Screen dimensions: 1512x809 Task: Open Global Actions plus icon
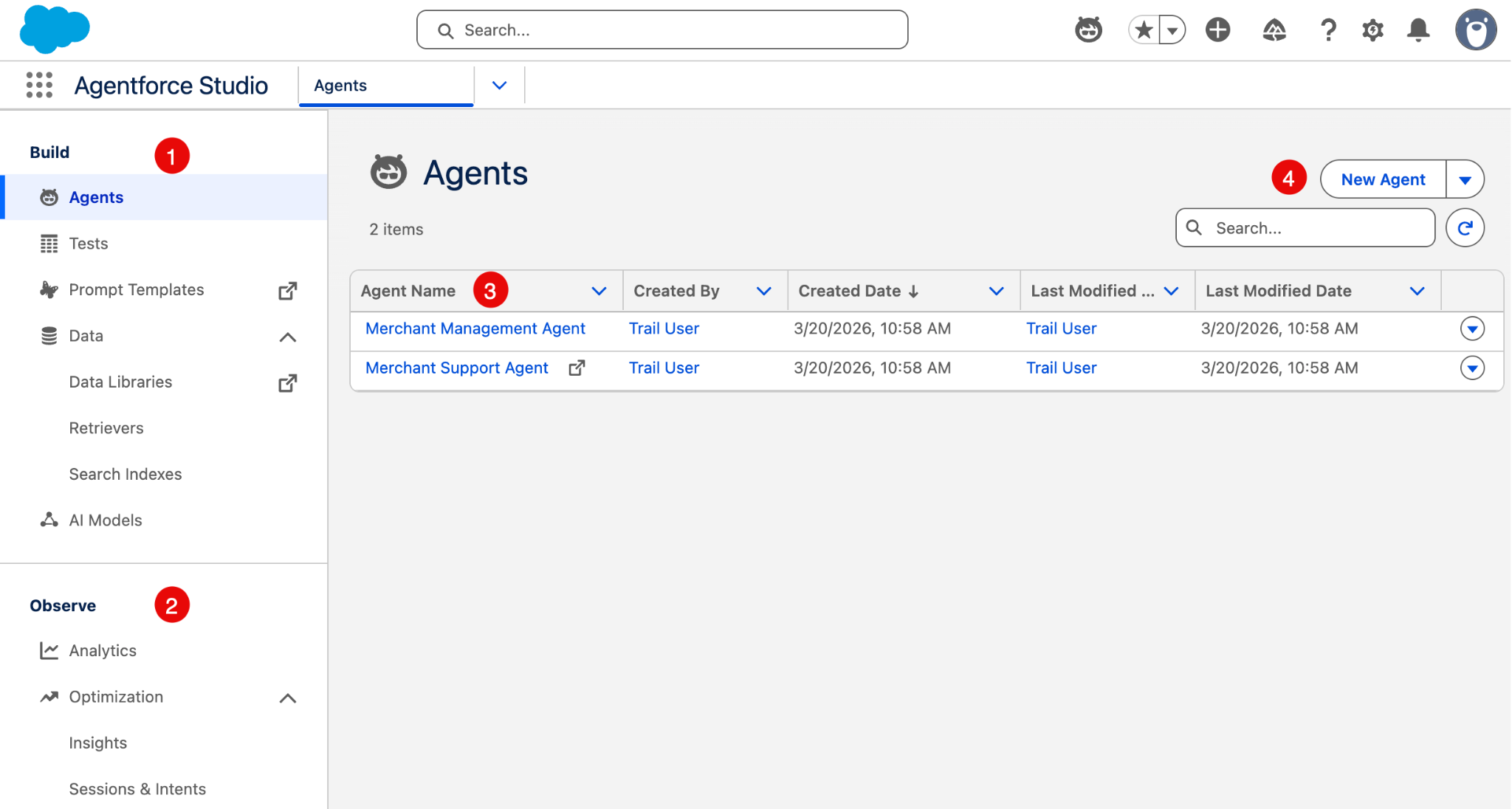[x=1218, y=30]
